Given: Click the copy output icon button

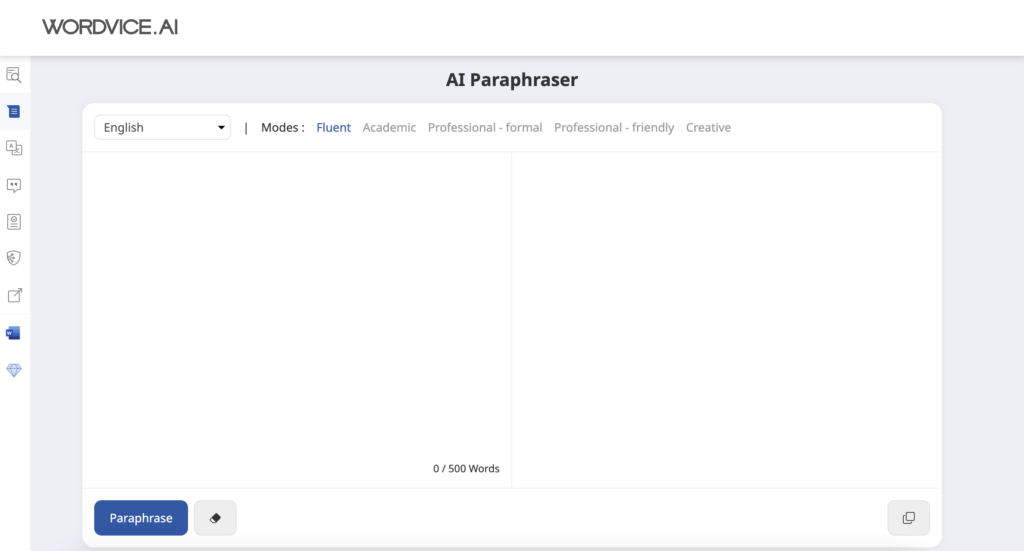Looking at the screenshot, I should 908,518.
